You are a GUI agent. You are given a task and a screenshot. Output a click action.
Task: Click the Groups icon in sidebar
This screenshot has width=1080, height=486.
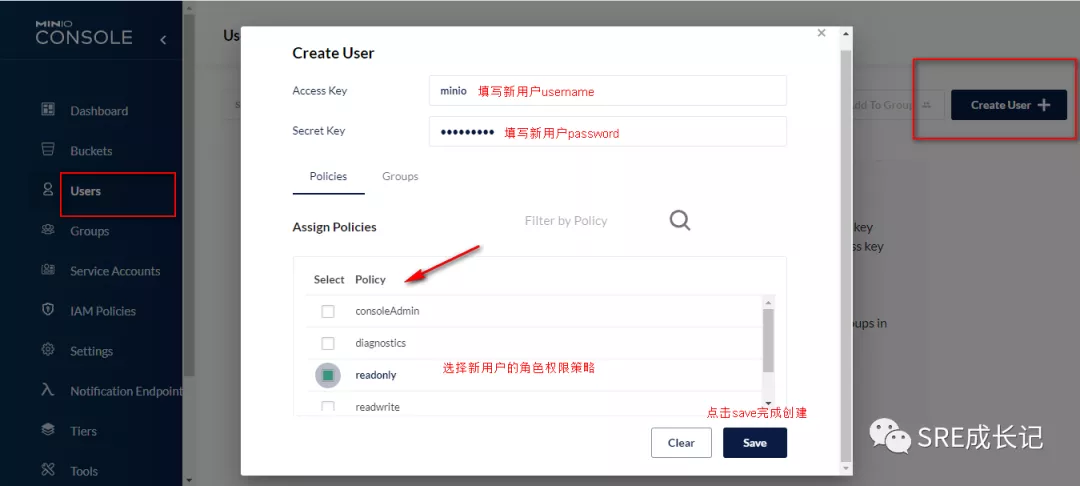click(x=48, y=230)
